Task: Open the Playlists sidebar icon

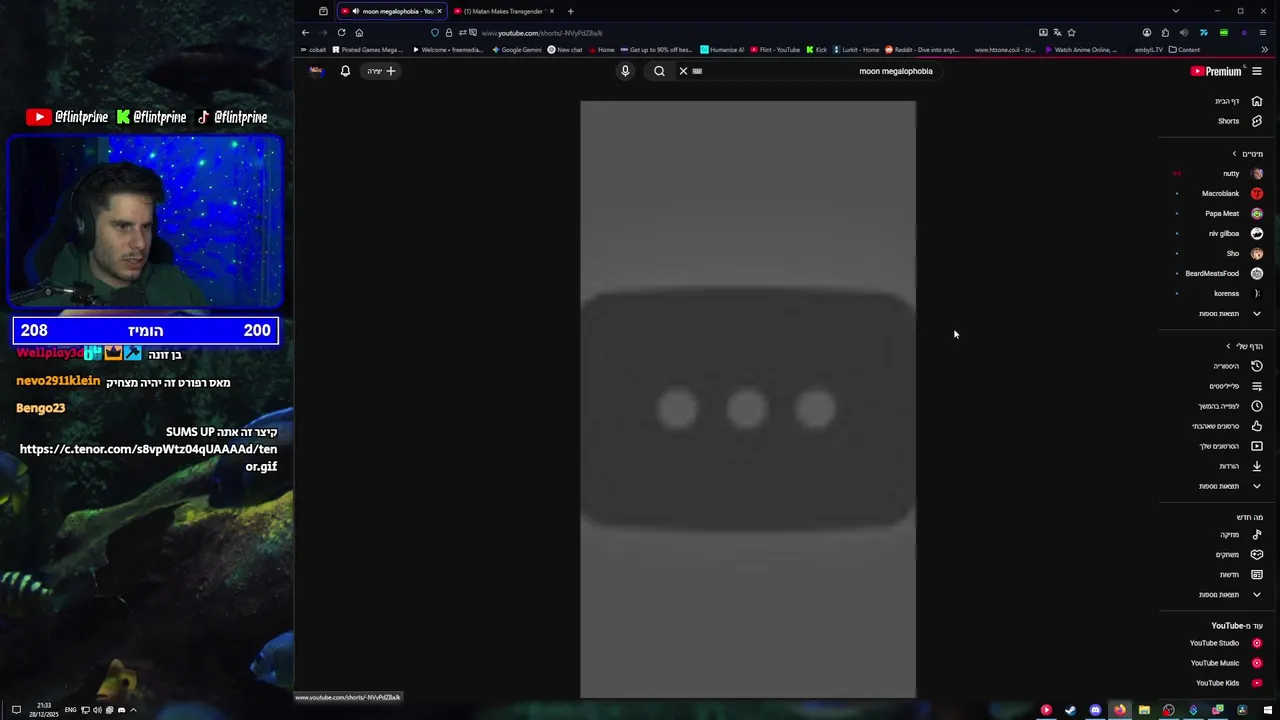Action: pyautogui.click(x=1257, y=386)
